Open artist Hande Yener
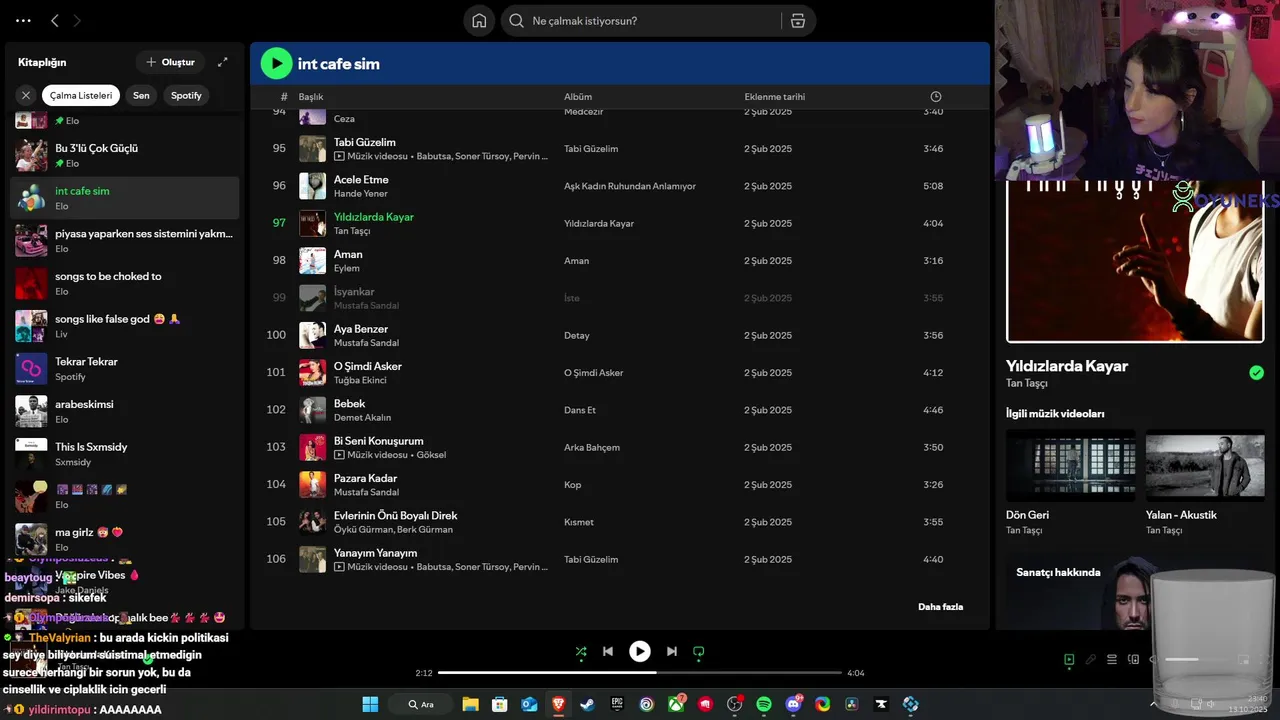 coord(360,194)
